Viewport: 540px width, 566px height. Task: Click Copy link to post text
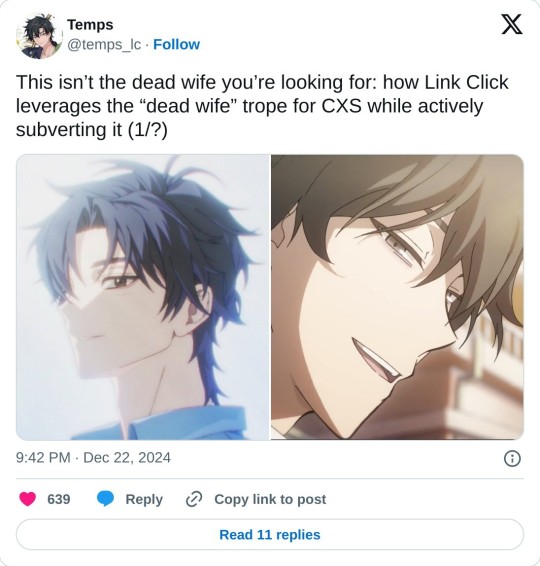[x=270, y=499]
